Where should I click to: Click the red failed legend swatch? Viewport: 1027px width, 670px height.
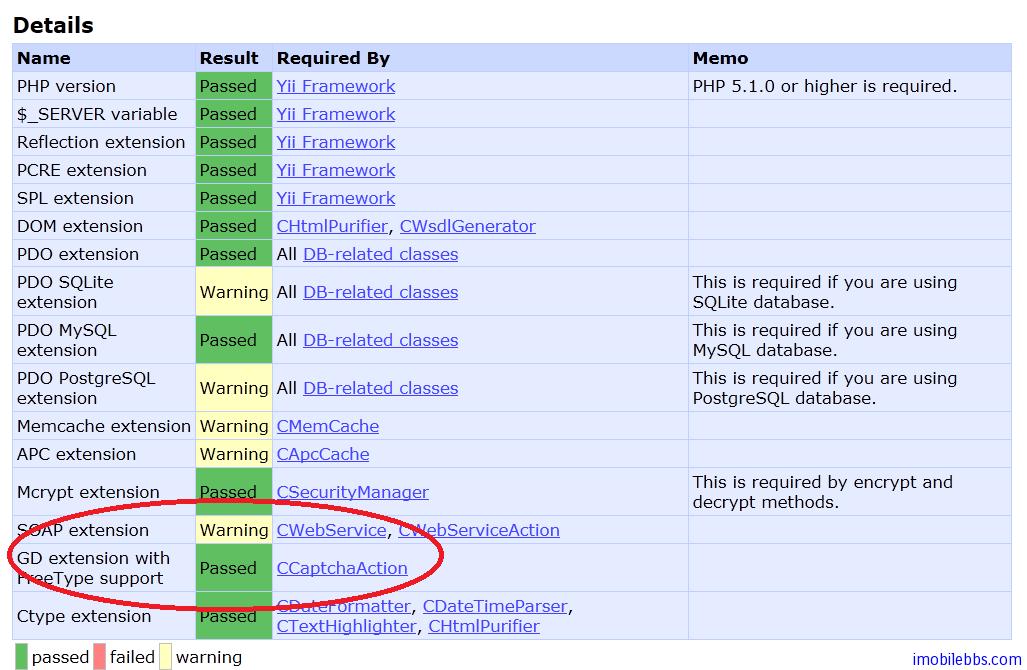pyautogui.click(x=99, y=657)
